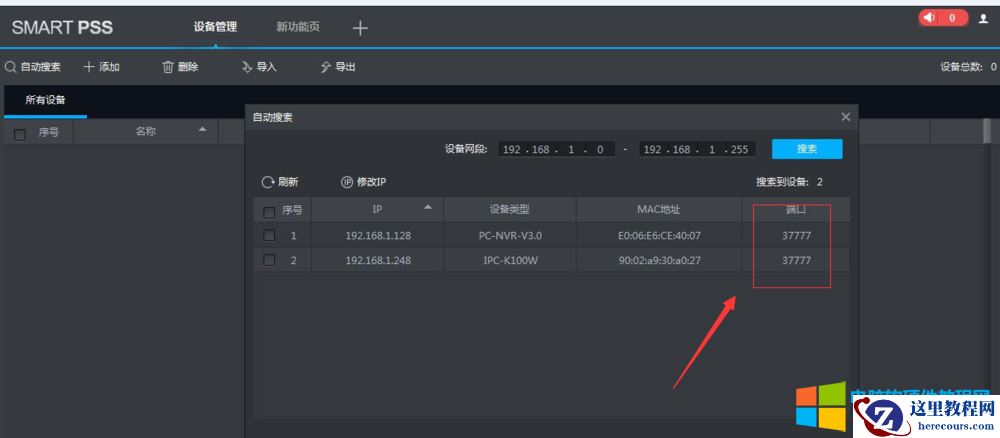Image resolution: width=1000 pixels, height=438 pixels.
Task: Sort main list by 名称 column arrow
Action: 203,129
